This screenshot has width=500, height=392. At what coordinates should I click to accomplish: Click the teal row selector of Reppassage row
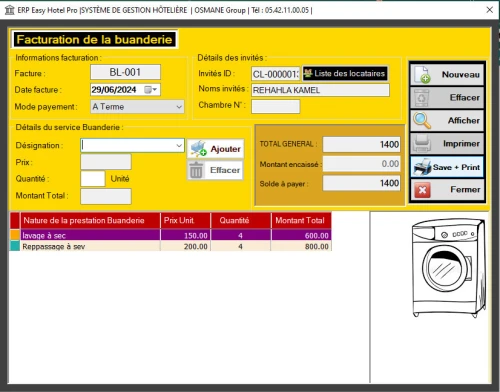pos(15,246)
